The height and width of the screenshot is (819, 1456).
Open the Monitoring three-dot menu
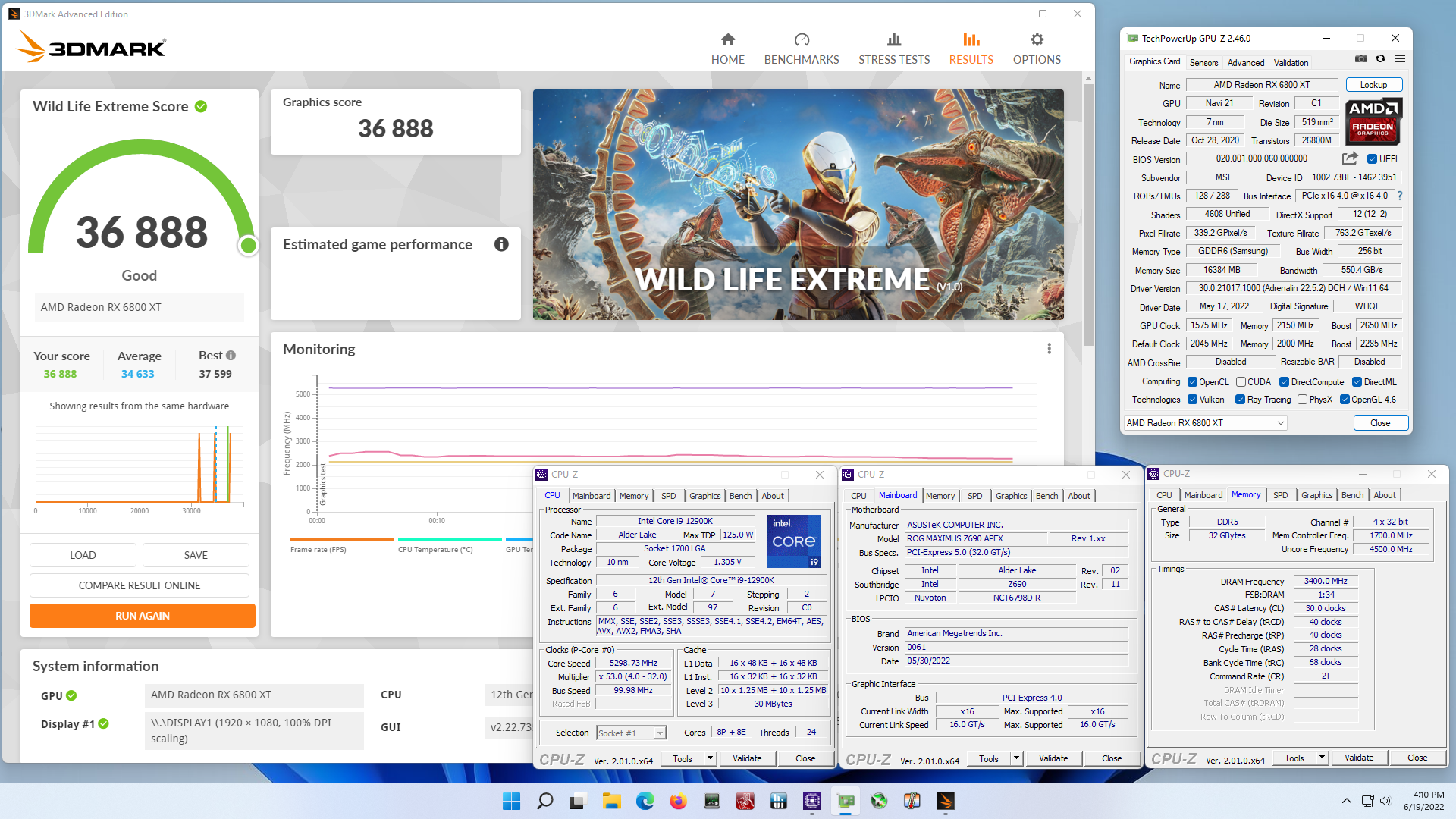(x=1049, y=349)
